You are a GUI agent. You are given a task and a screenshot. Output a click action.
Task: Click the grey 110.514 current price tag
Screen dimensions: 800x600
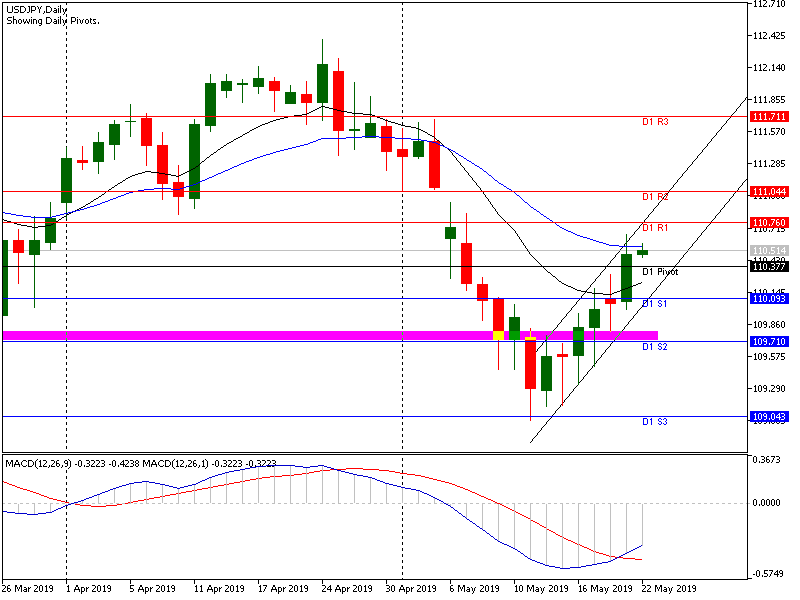(x=768, y=251)
